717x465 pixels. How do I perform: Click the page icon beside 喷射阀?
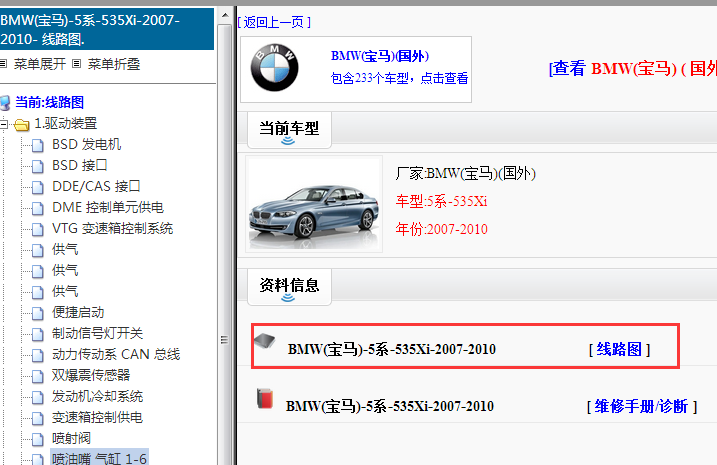point(38,439)
